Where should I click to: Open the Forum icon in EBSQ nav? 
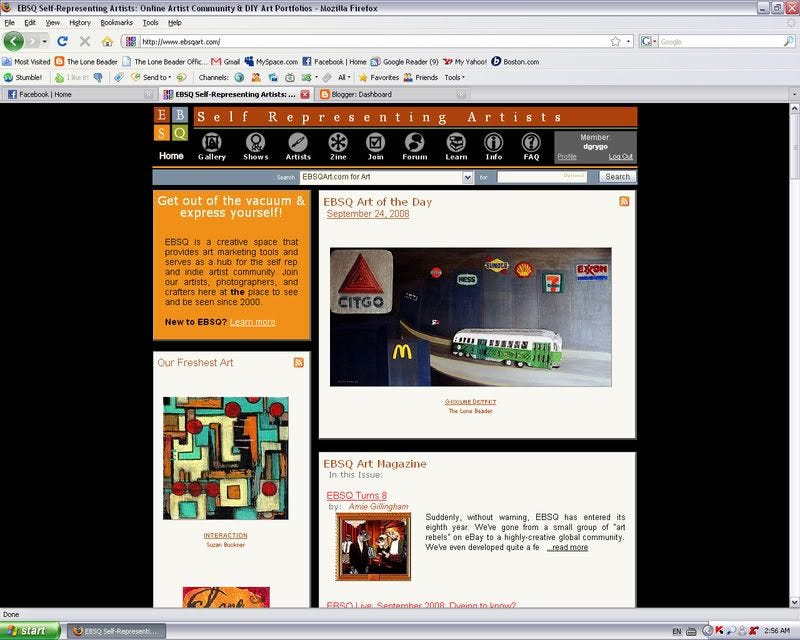414,146
